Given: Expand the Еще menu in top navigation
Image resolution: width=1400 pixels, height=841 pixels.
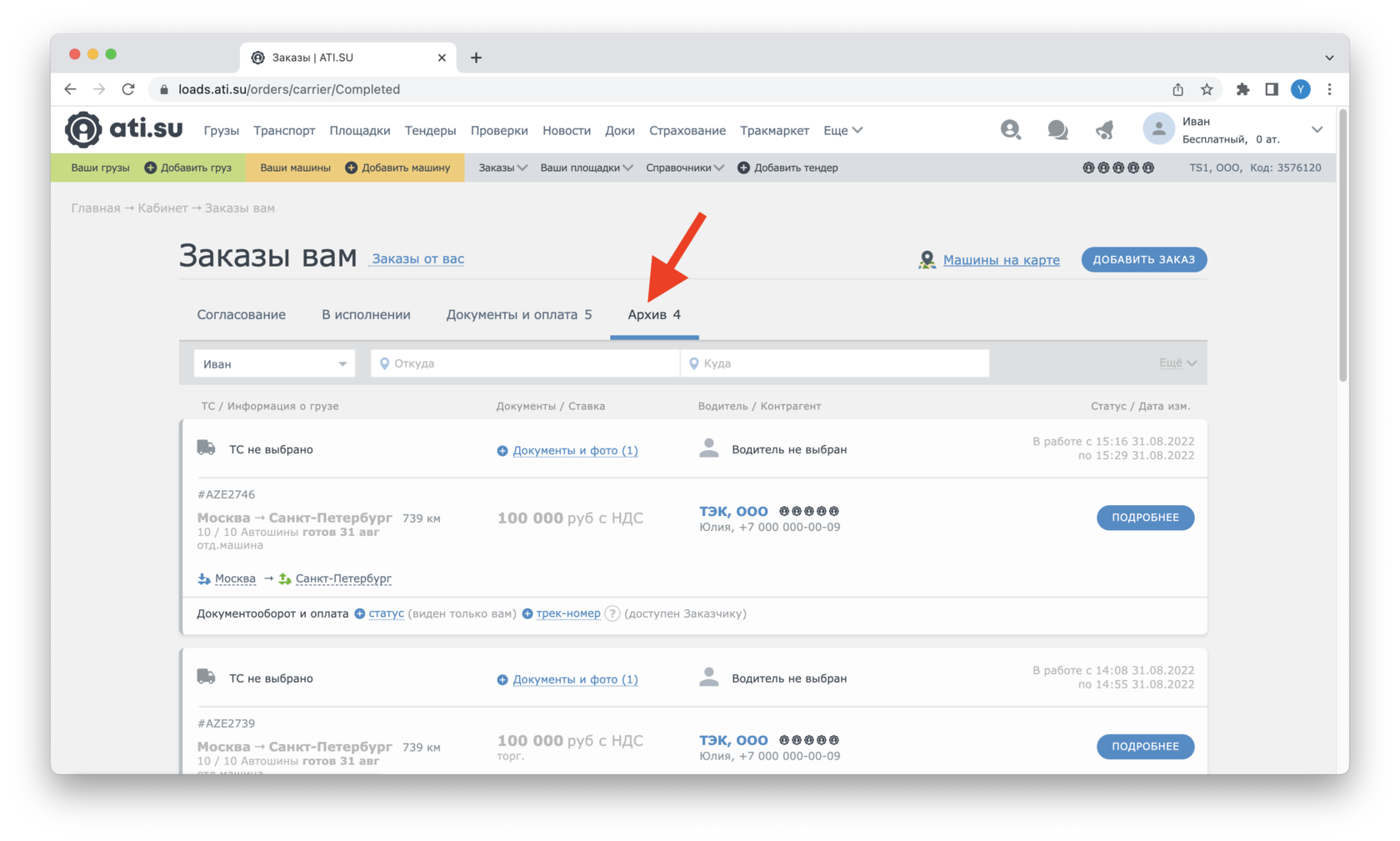Looking at the screenshot, I should click(842, 130).
